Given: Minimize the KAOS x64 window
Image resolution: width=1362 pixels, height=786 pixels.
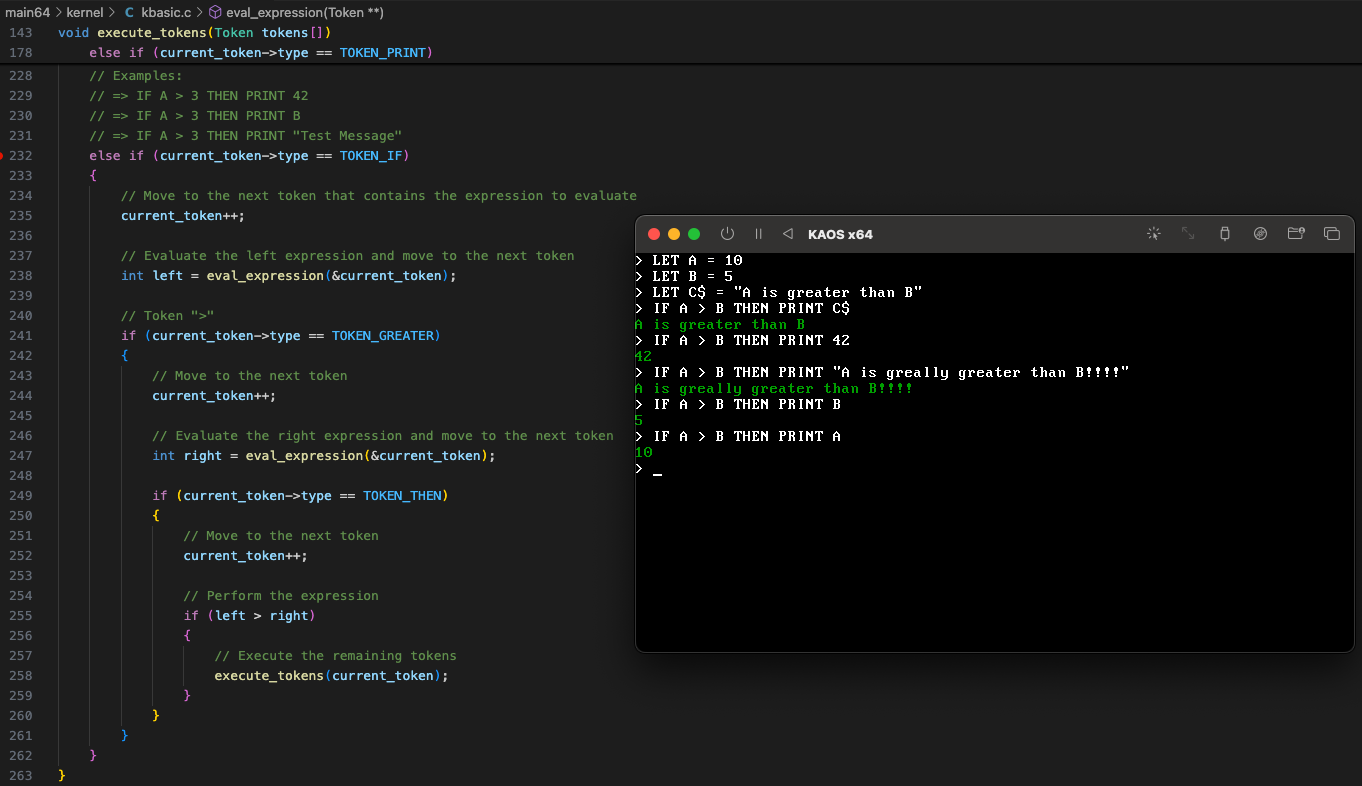Looking at the screenshot, I should 674,234.
